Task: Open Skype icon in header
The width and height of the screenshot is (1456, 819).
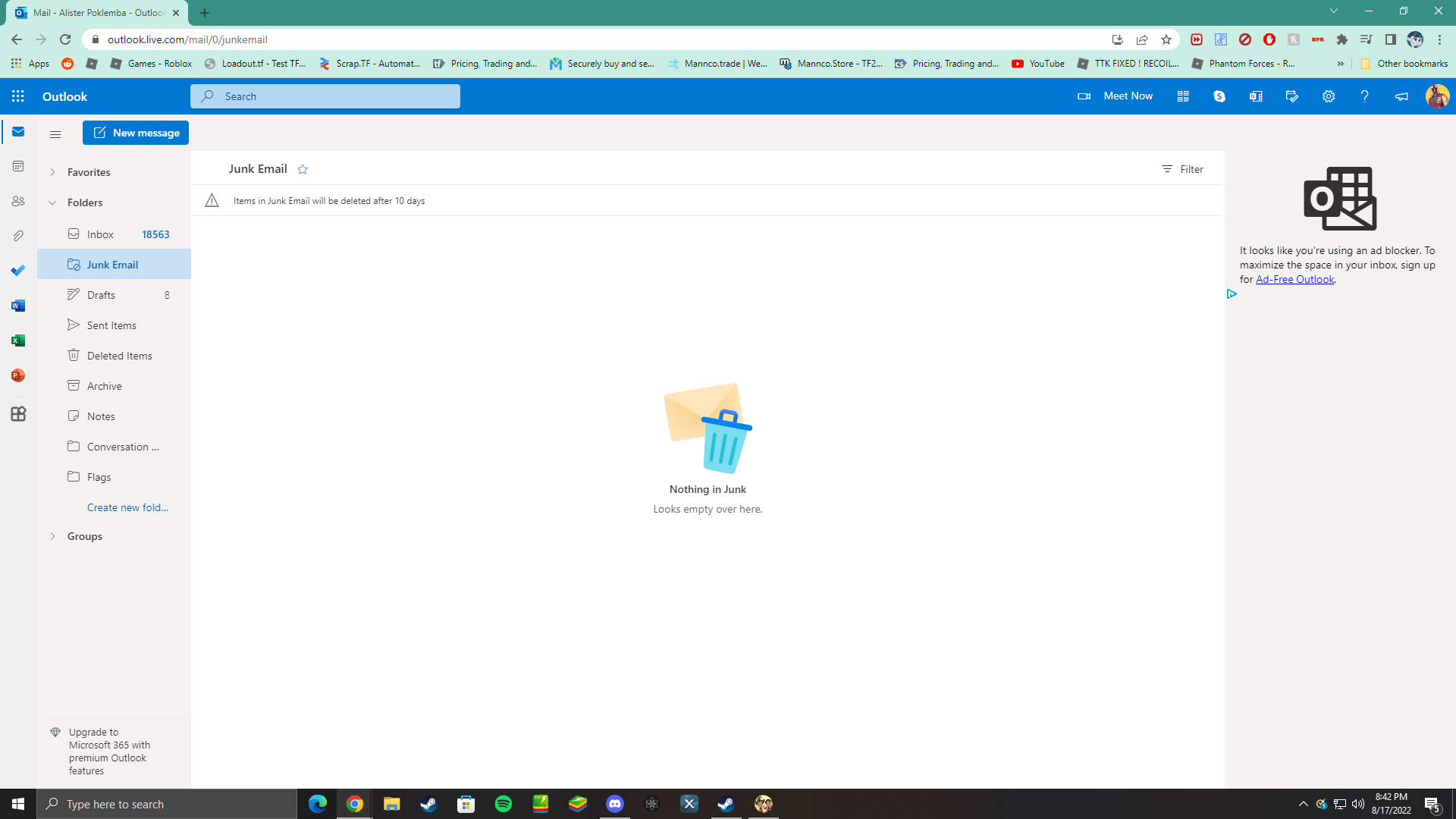Action: [1219, 96]
